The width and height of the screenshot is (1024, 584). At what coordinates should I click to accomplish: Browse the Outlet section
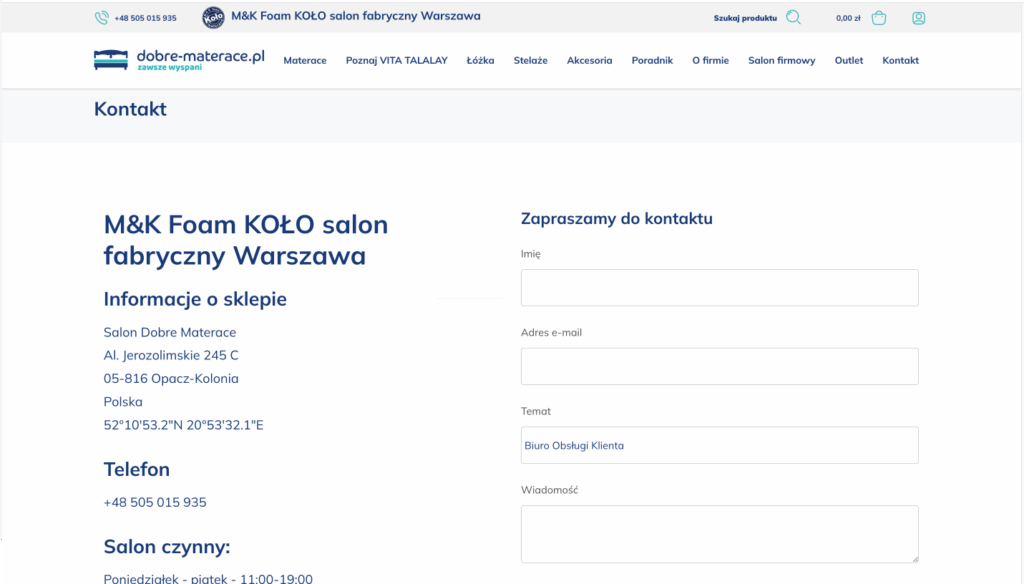pos(849,60)
